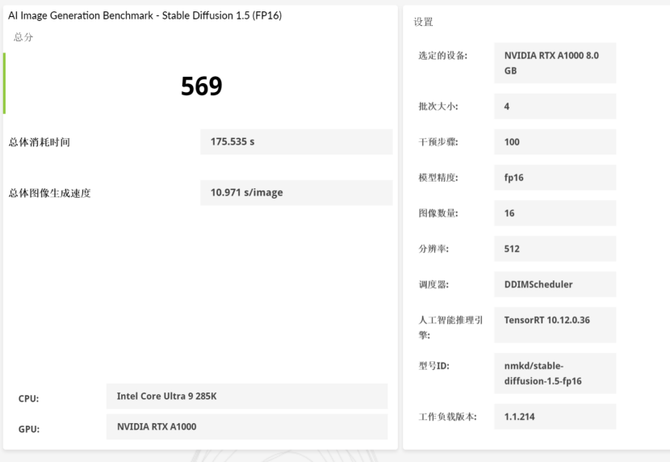Screen dimensions: 670x462
Task: Click the selected device NVIDIA RTX A1000 8.0 GB
Action: pos(554,63)
